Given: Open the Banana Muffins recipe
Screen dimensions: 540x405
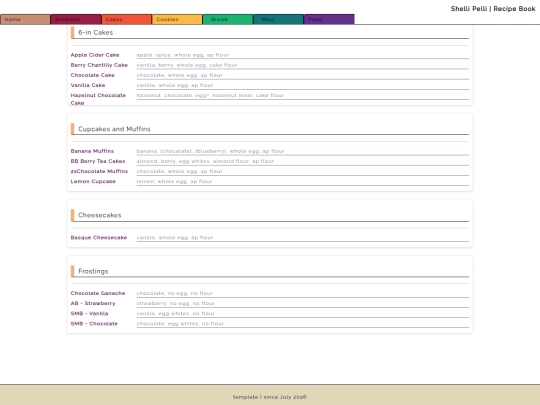Looking at the screenshot, I should (92, 151).
